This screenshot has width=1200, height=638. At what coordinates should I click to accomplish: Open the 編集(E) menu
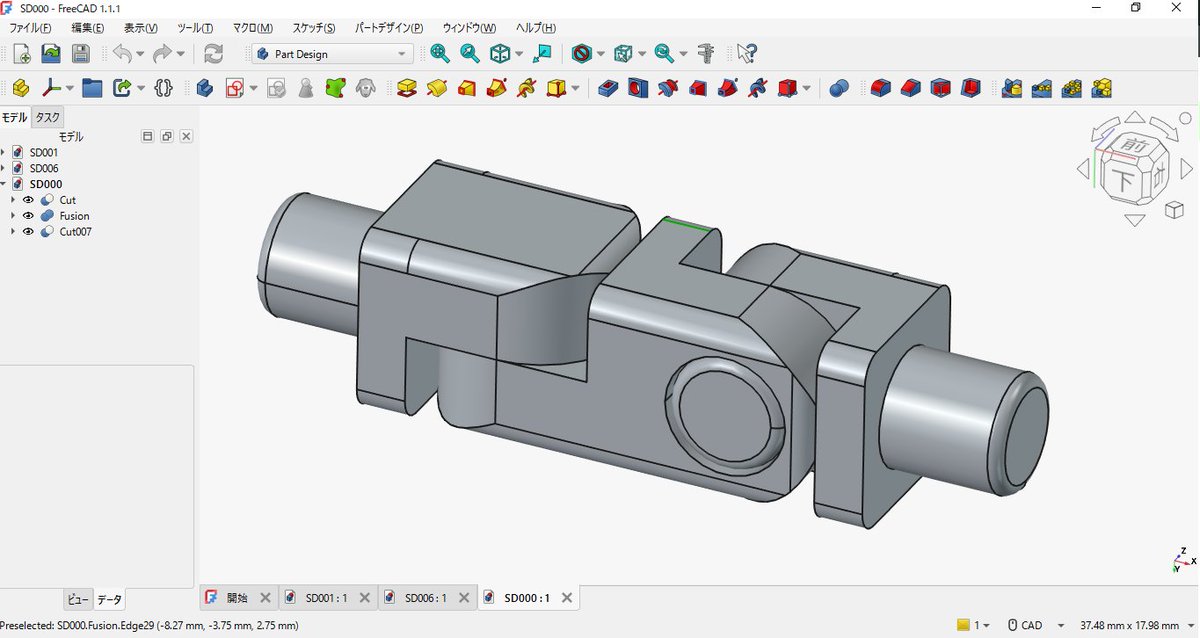tap(88, 28)
